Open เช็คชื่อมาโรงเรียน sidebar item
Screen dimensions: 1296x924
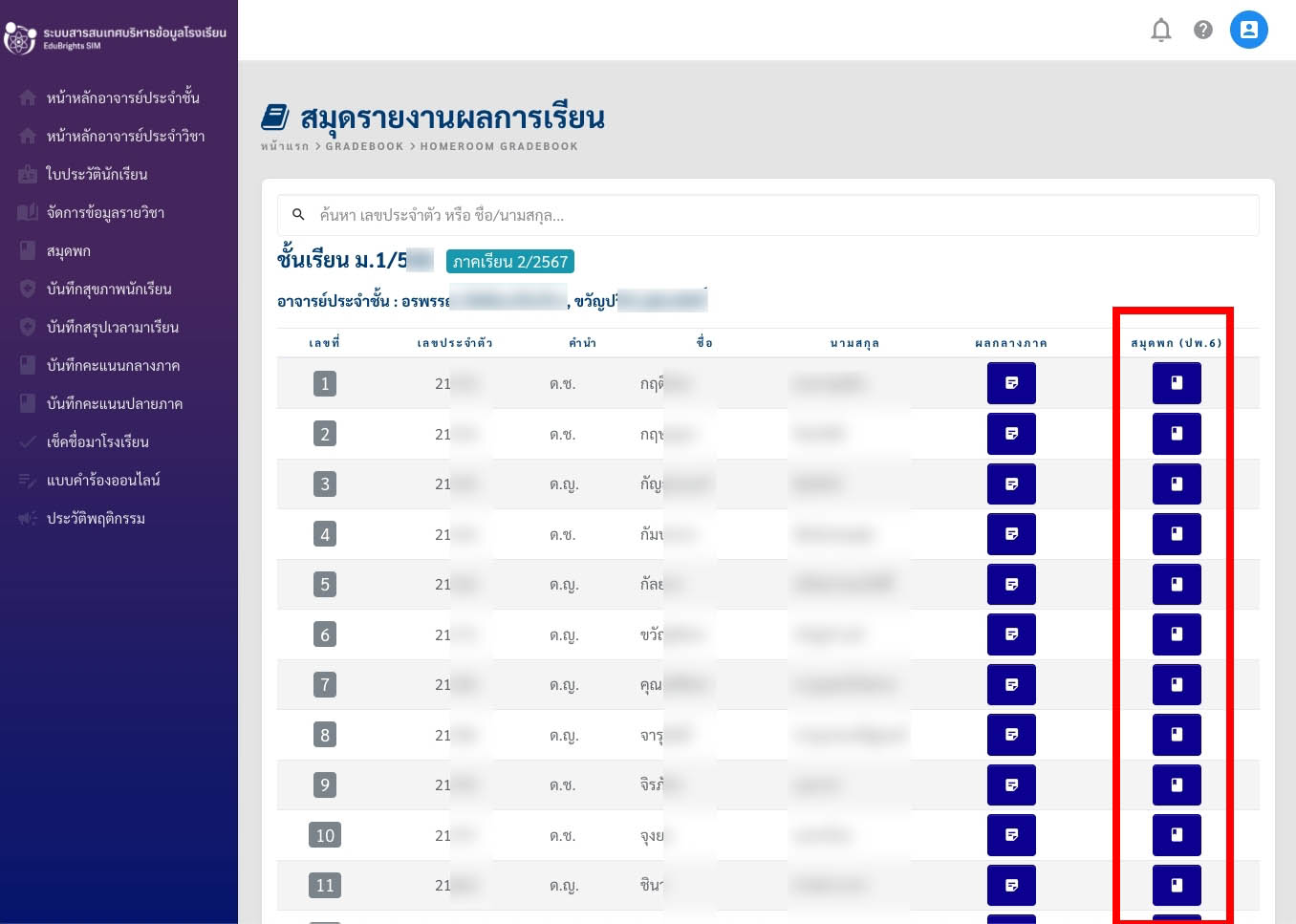tap(97, 441)
